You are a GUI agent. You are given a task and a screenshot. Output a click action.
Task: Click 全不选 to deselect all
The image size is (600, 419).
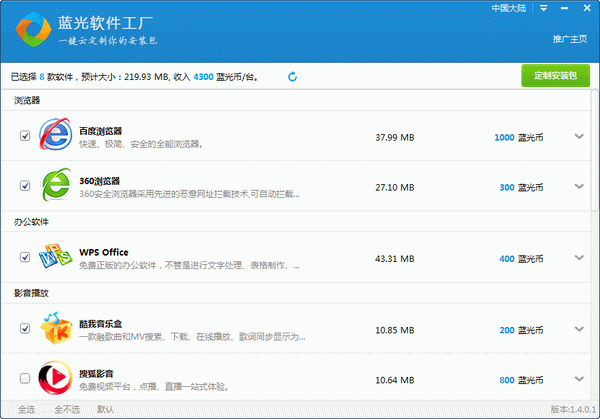click(66, 409)
